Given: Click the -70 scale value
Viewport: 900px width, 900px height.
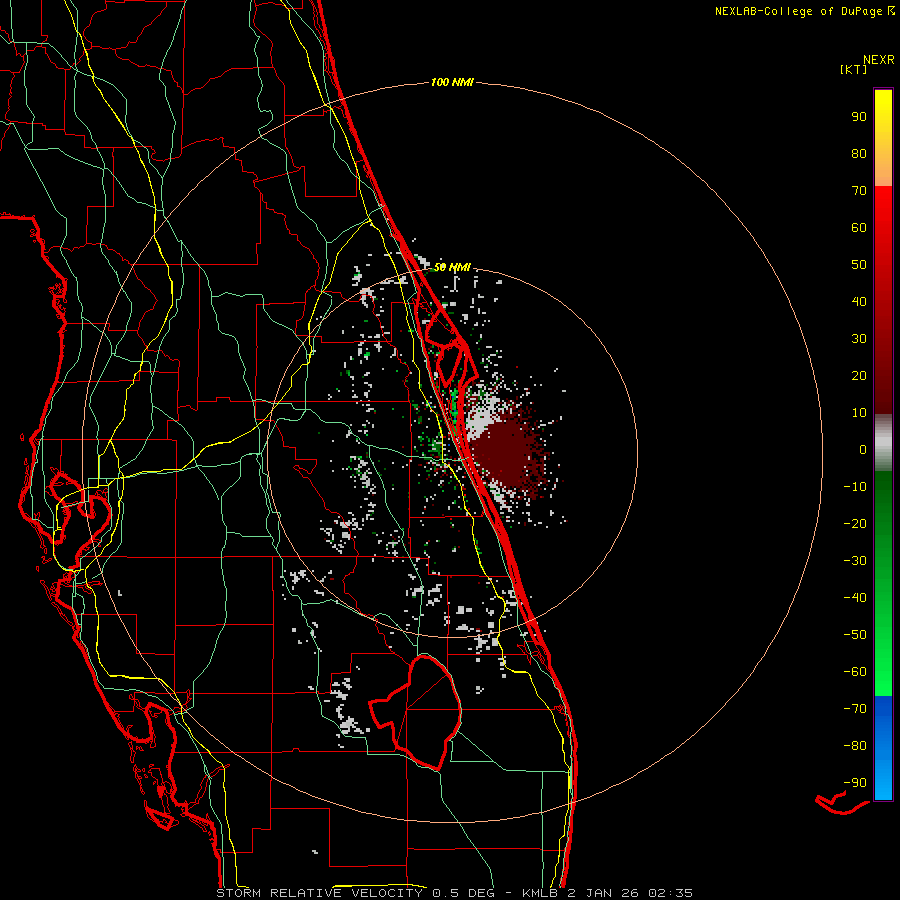Looking at the screenshot, I should (855, 709).
